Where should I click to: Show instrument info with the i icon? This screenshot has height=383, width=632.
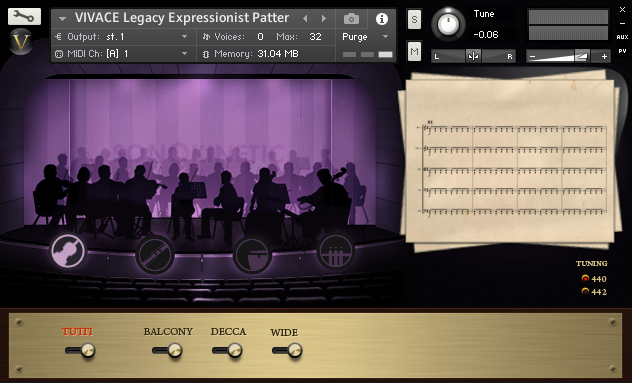click(x=382, y=19)
